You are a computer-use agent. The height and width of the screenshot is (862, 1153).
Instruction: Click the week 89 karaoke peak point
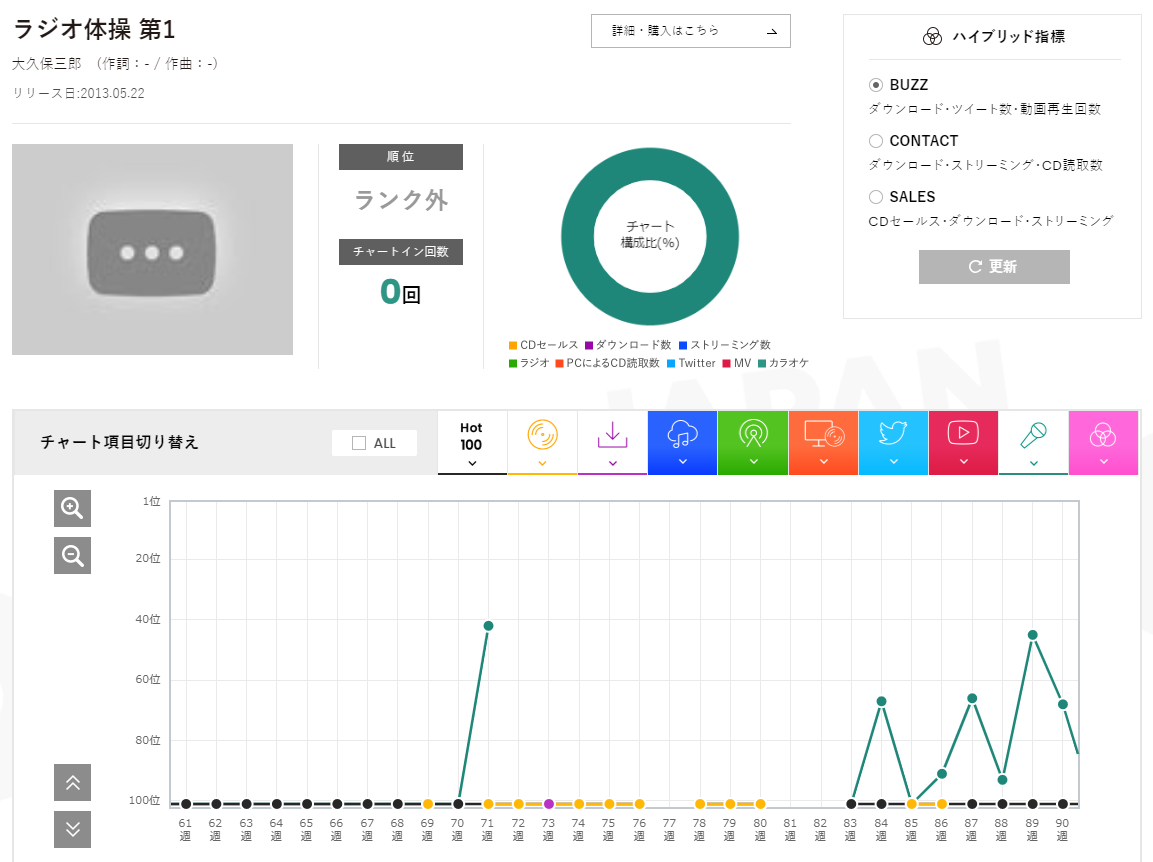click(x=1032, y=635)
